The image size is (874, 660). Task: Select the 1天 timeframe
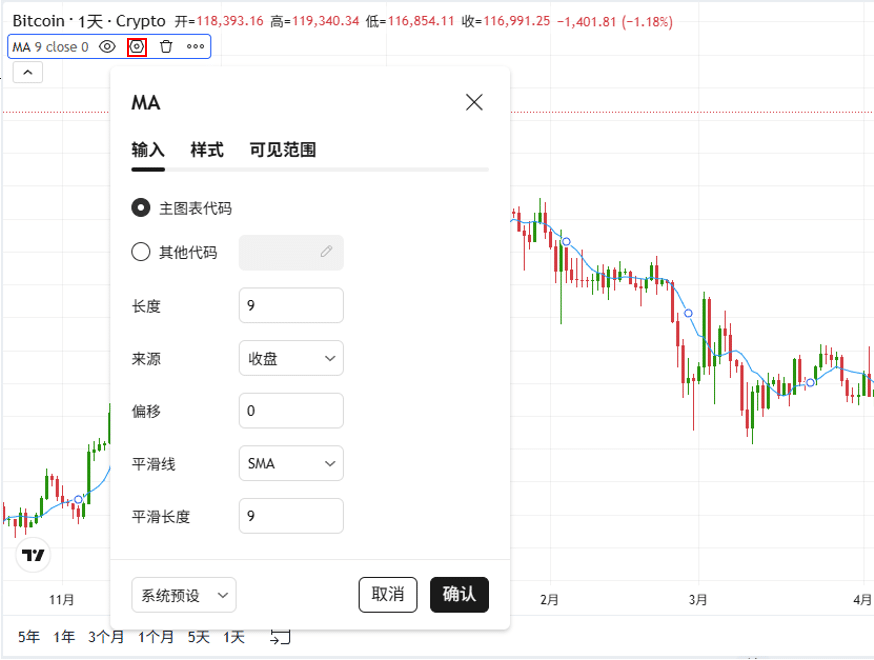[232, 636]
